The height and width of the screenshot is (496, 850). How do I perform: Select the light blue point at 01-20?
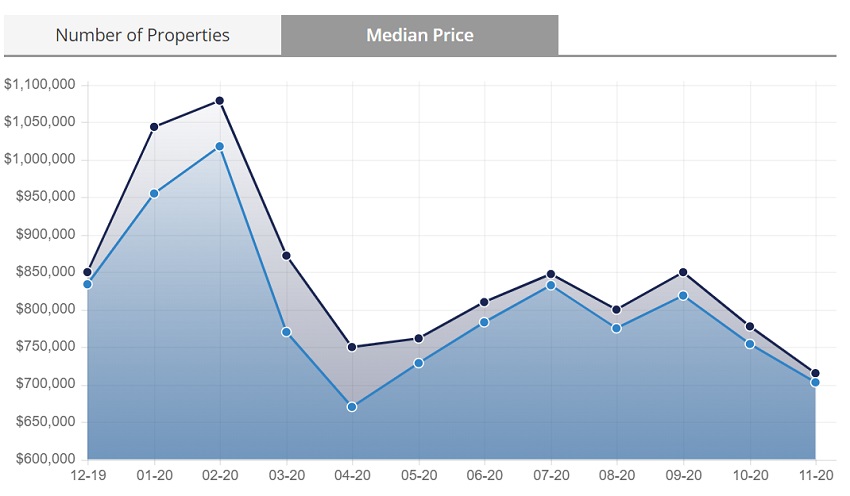point(154,194)
